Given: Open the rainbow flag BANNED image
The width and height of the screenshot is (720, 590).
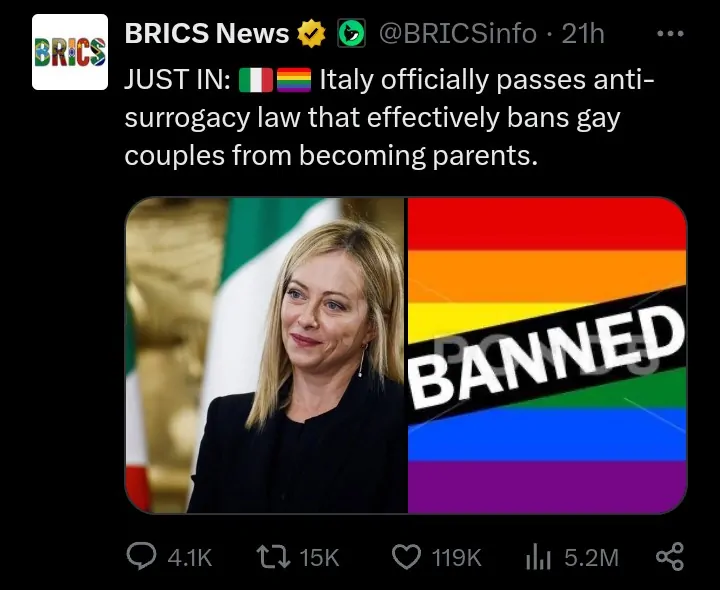Looking at the screenshot, I should pos(547,355).
